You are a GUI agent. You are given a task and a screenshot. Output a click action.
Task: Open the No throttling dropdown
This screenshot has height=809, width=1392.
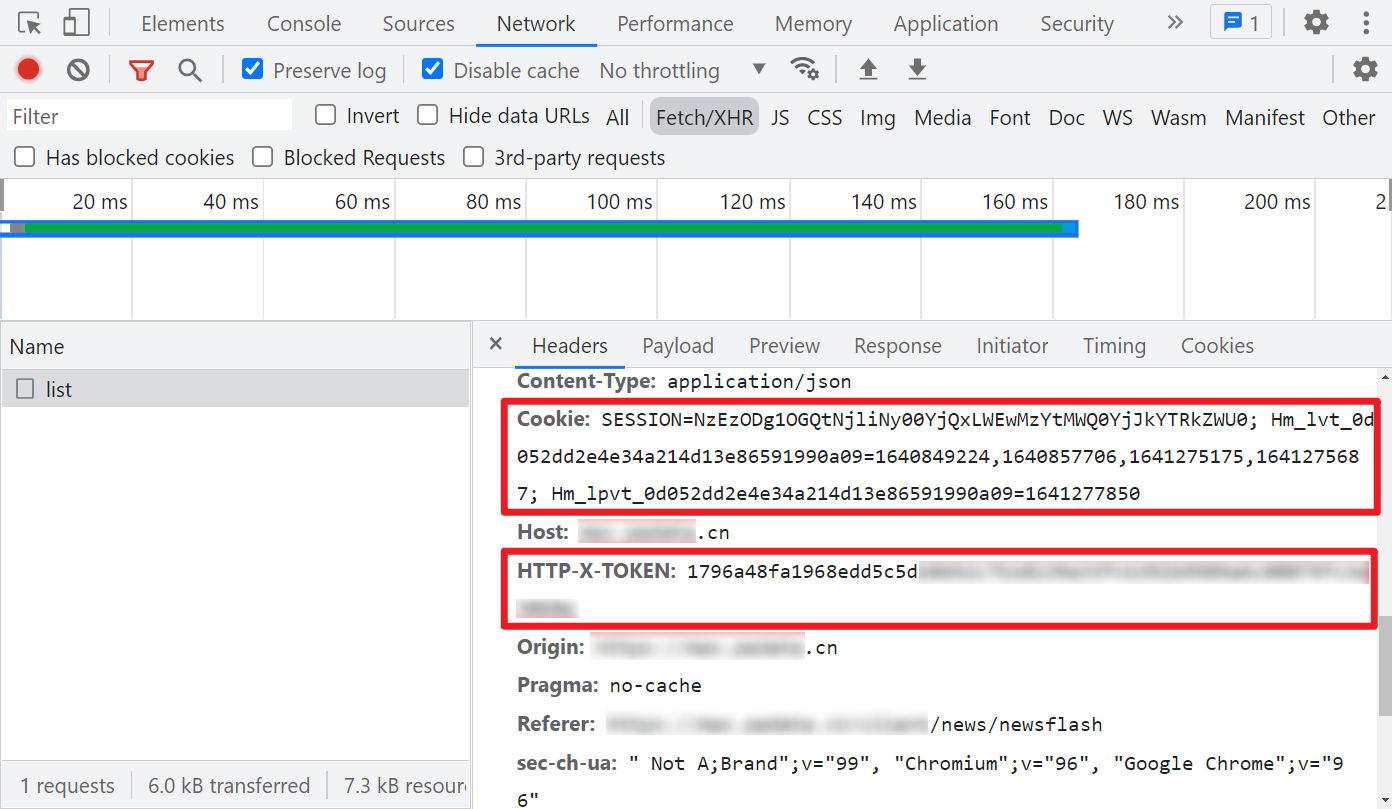(682, 70)
